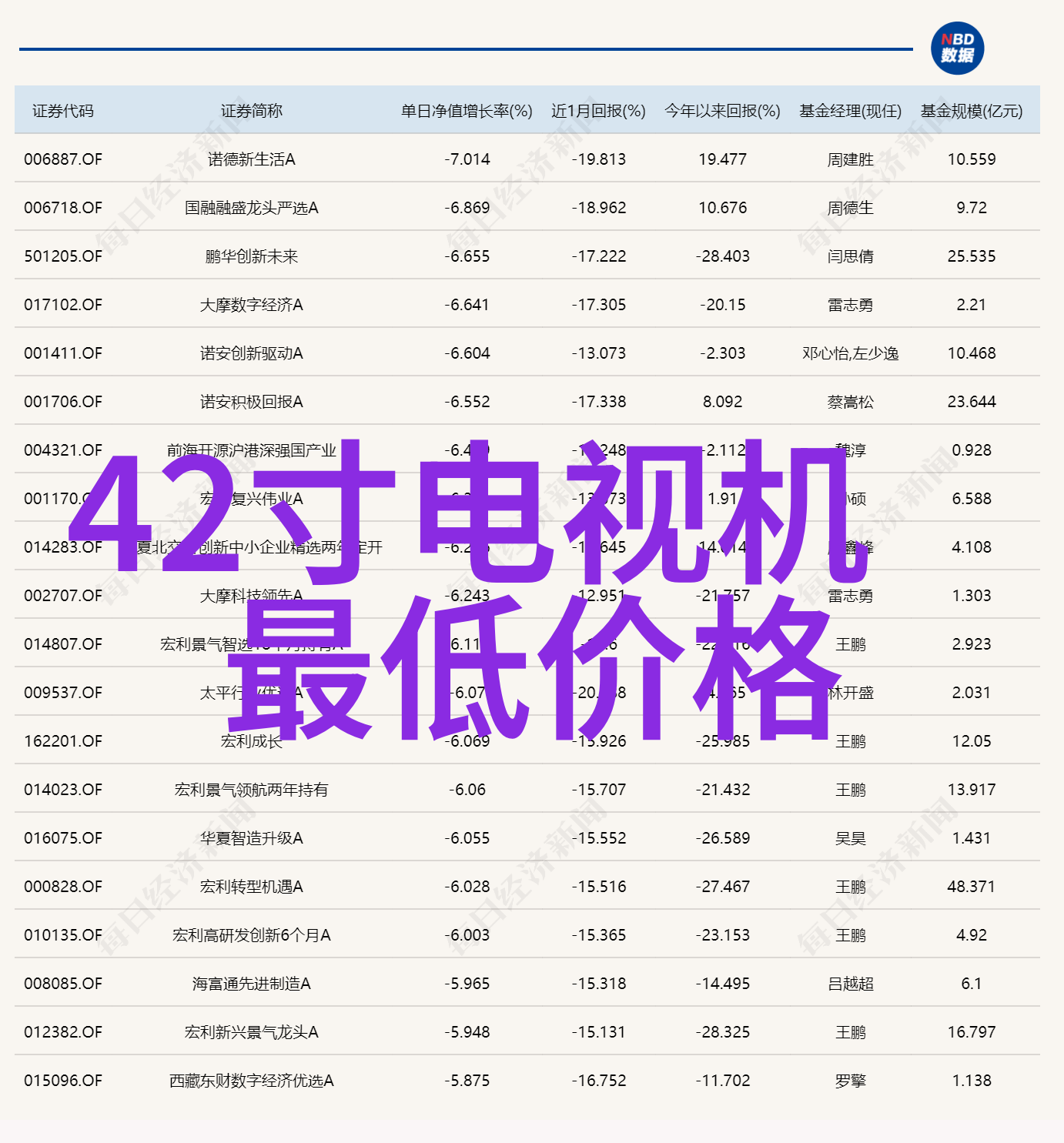Click the 近1月回报(%) column header

click(598, 111)
